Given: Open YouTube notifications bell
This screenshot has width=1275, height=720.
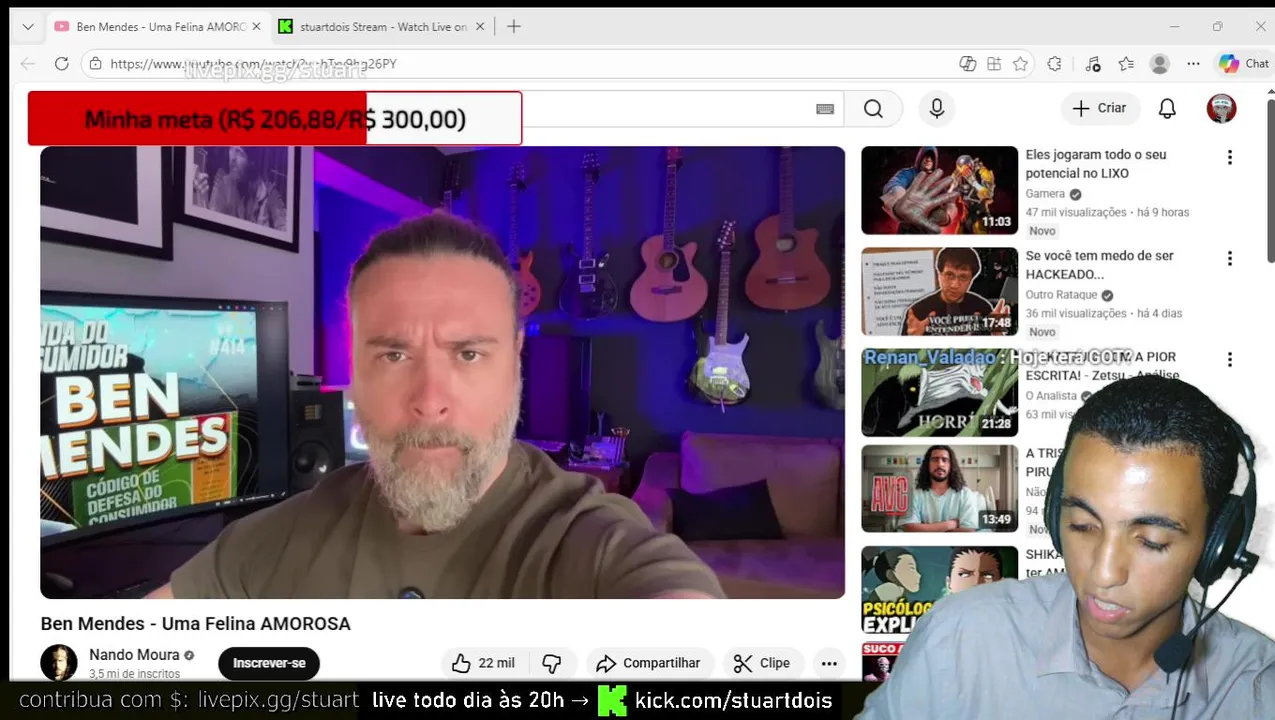Looking at the screenshot, I should (1167, 108).
